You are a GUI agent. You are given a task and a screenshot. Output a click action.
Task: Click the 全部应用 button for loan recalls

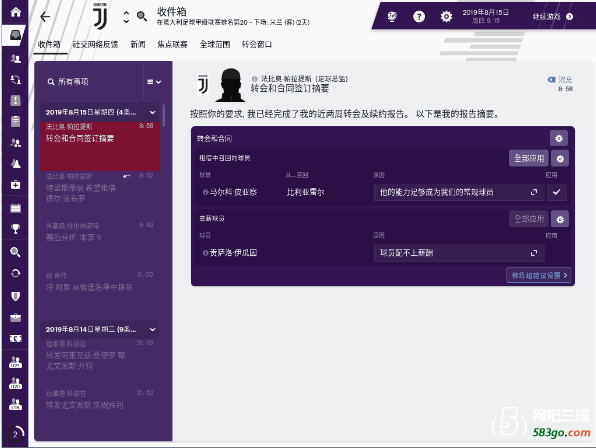[529, 158]
